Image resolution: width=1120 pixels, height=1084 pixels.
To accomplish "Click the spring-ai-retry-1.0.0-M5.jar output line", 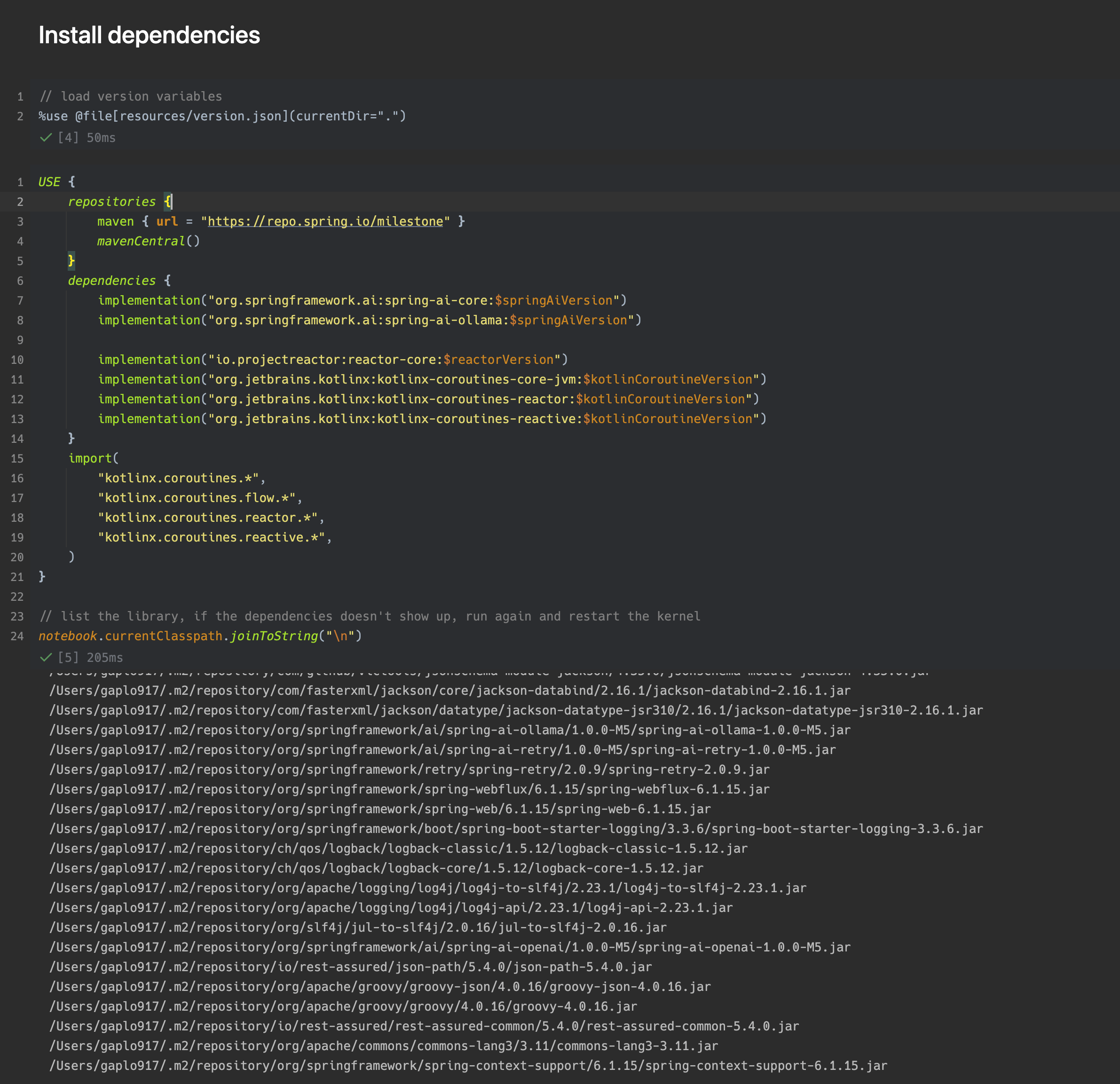I will tap(442, 750).
